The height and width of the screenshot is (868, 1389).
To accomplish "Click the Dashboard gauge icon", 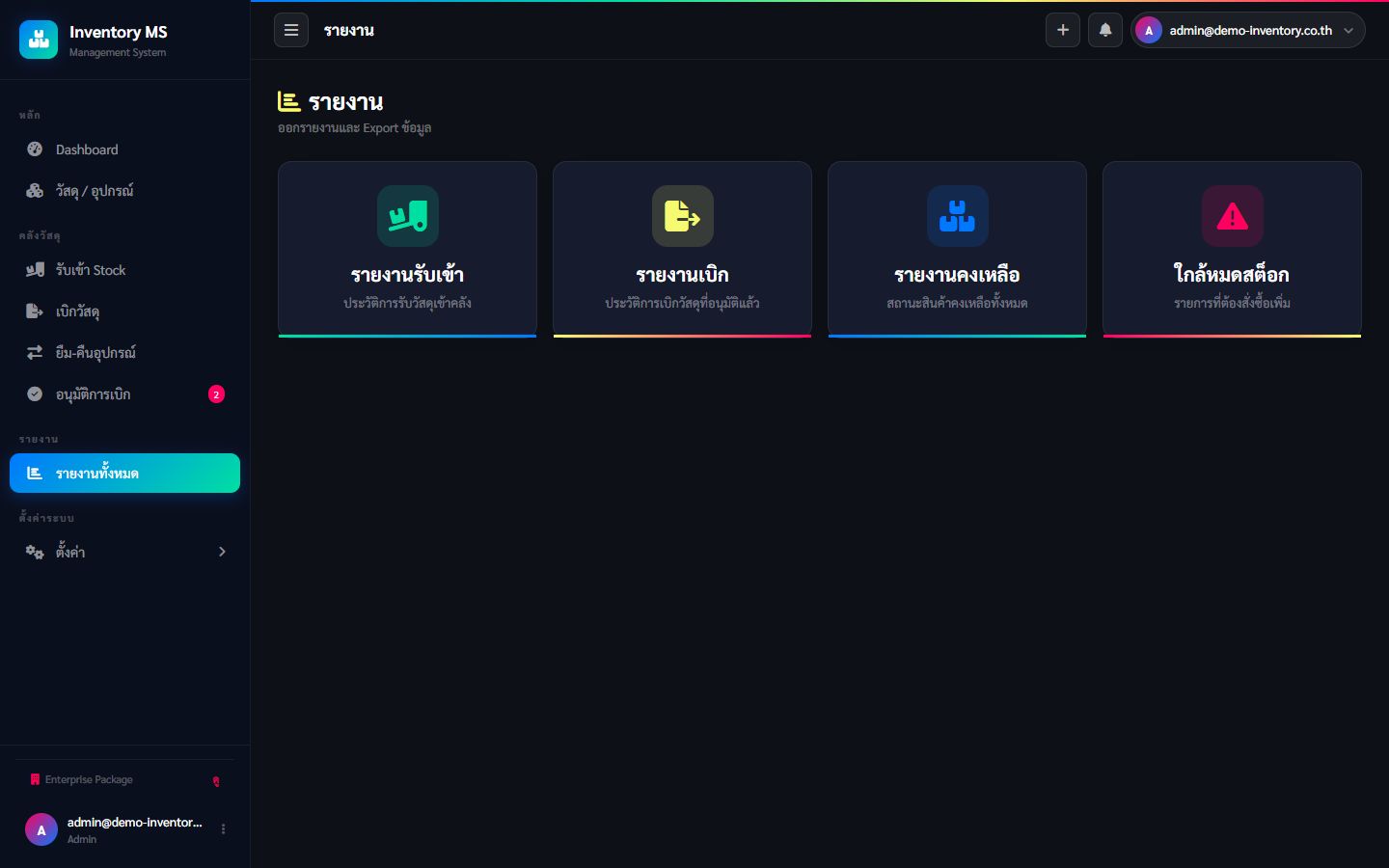I will (x=35, y=149).
